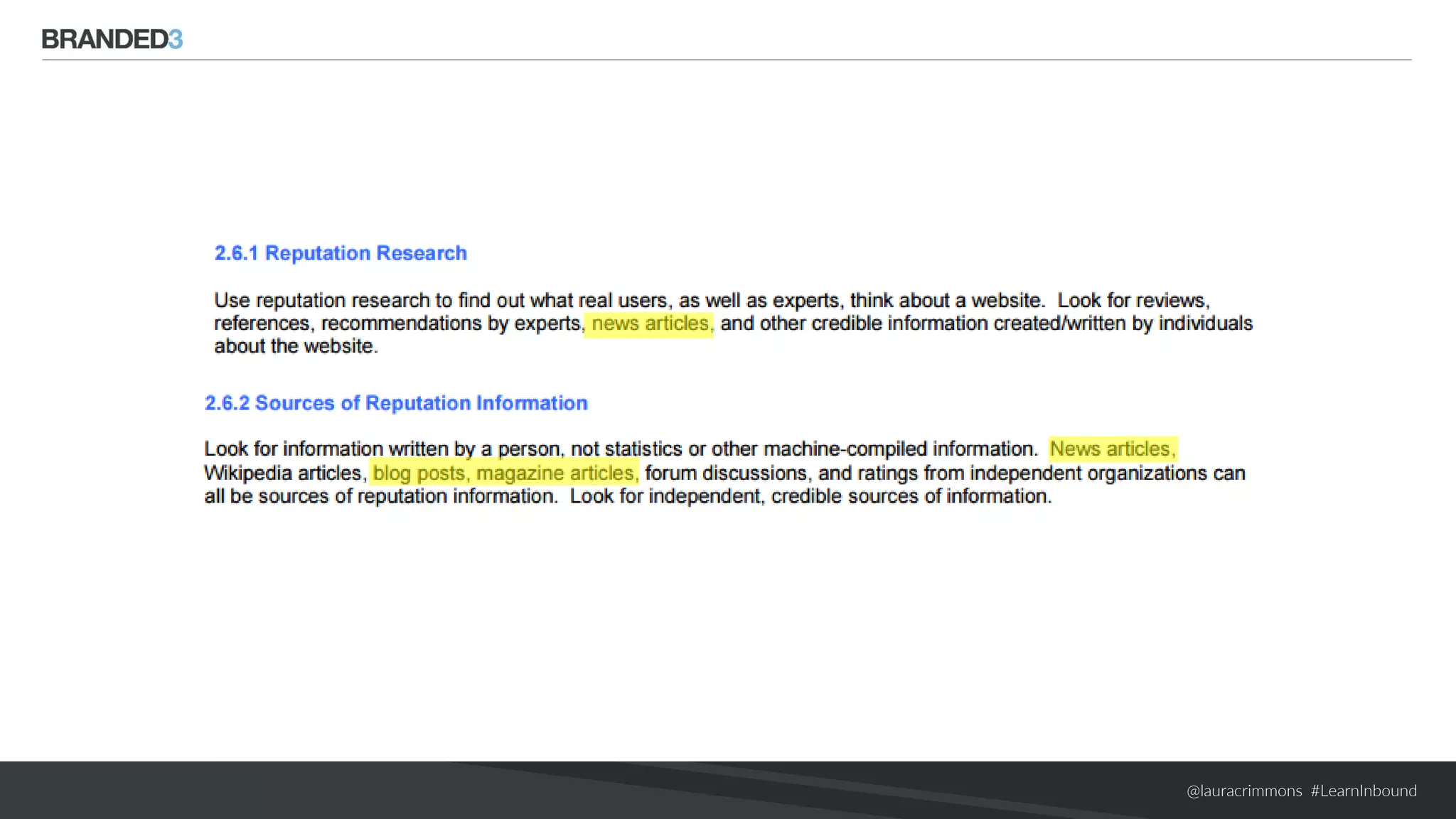This screenshot has width=1456, height=819.
Task: Click the BRANDED3 logo
Action: (112, 39)
